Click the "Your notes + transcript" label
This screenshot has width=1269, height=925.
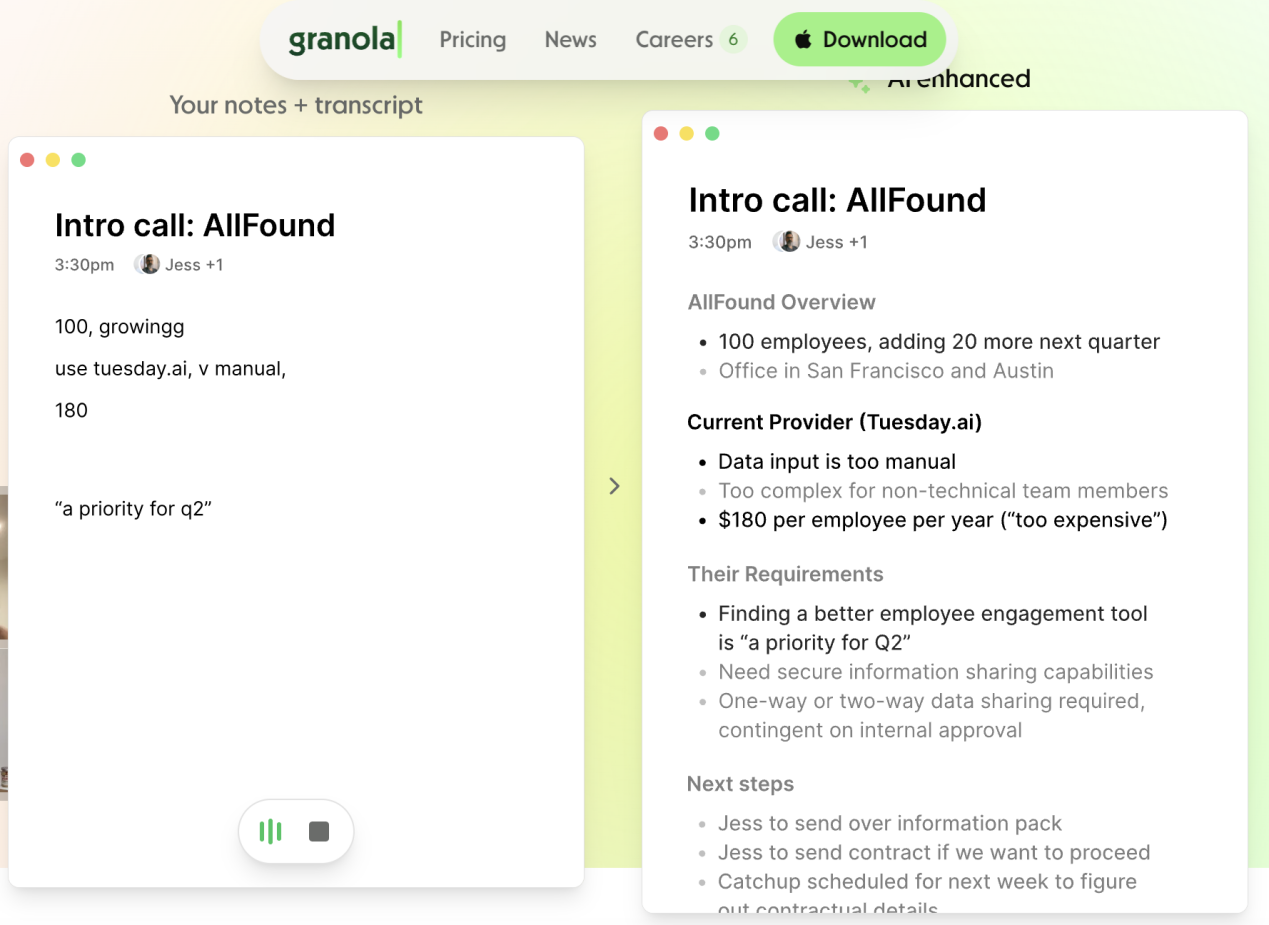296,105
